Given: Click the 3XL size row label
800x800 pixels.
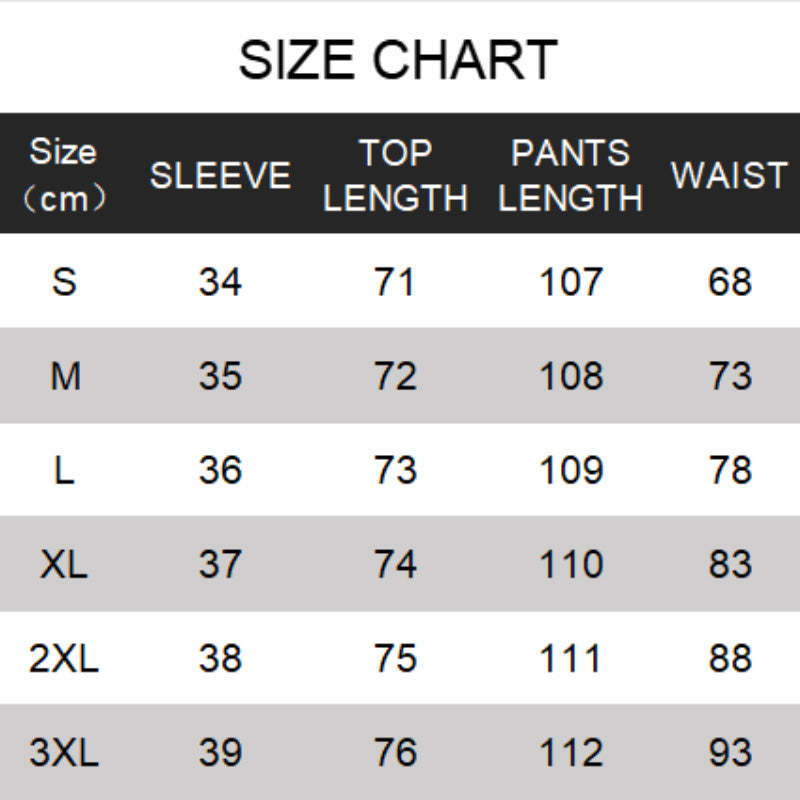Looking at the screenshot, I should pyautogui.click(x=64, y=753).
